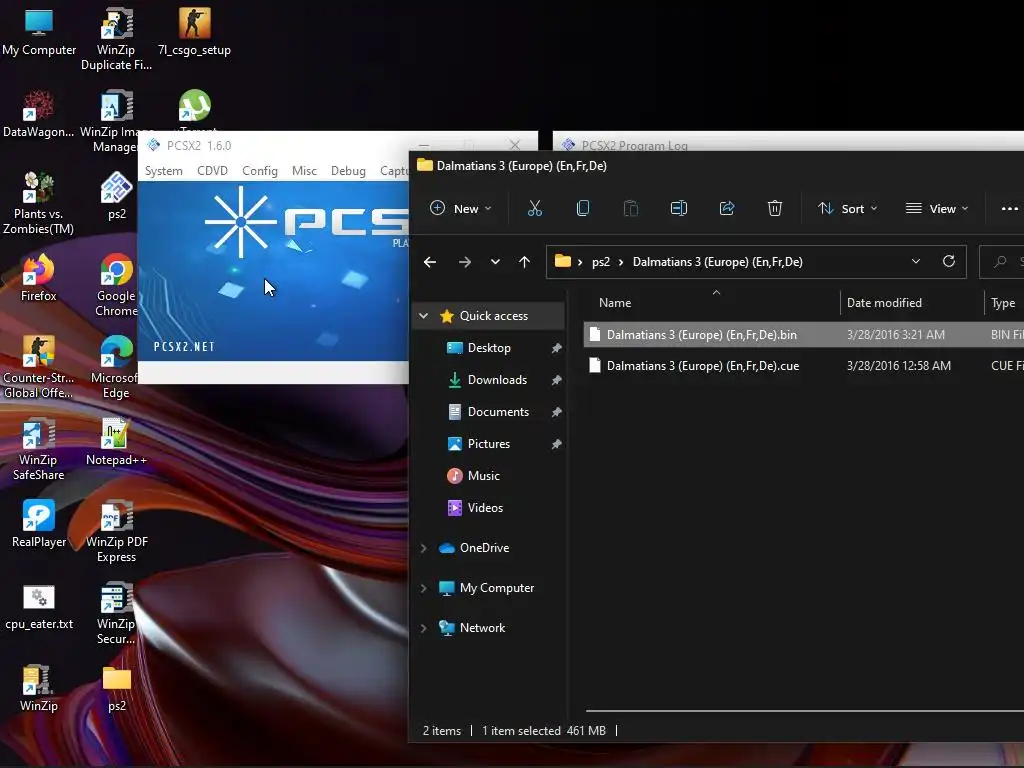The height and width of the screenshot is (768, 1024).
Task: Select the ps2 folder beside the WinZip shortcut
Action: click(x=116, y=688)
